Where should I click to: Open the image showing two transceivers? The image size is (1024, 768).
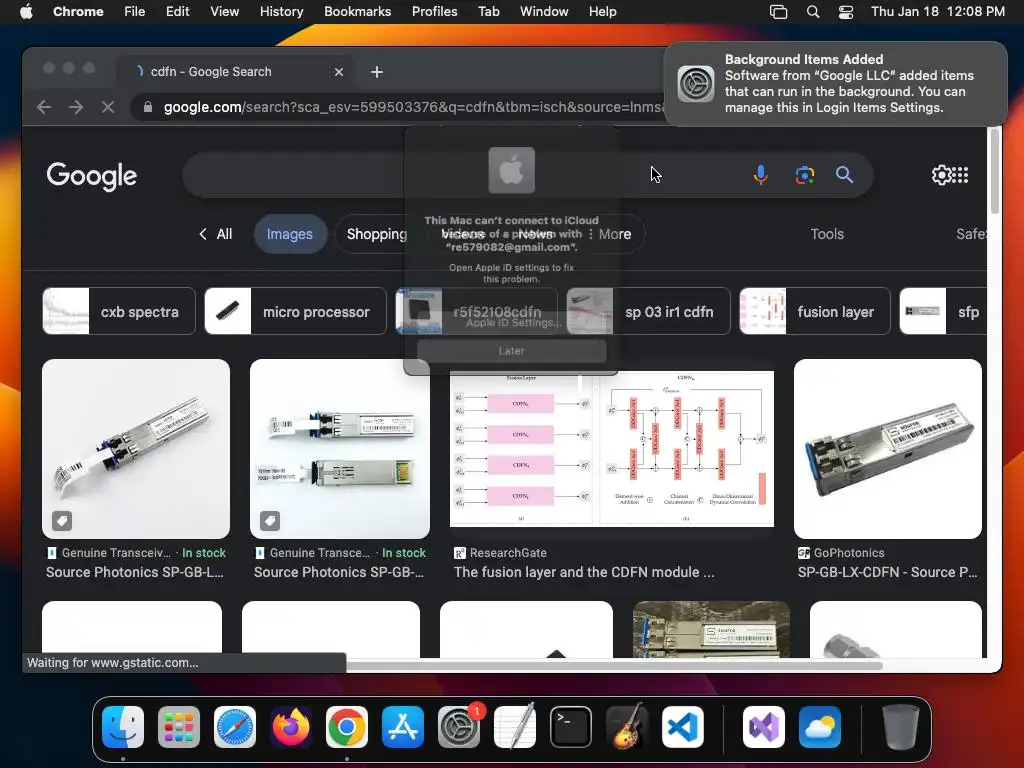click(x=340, y=449)
